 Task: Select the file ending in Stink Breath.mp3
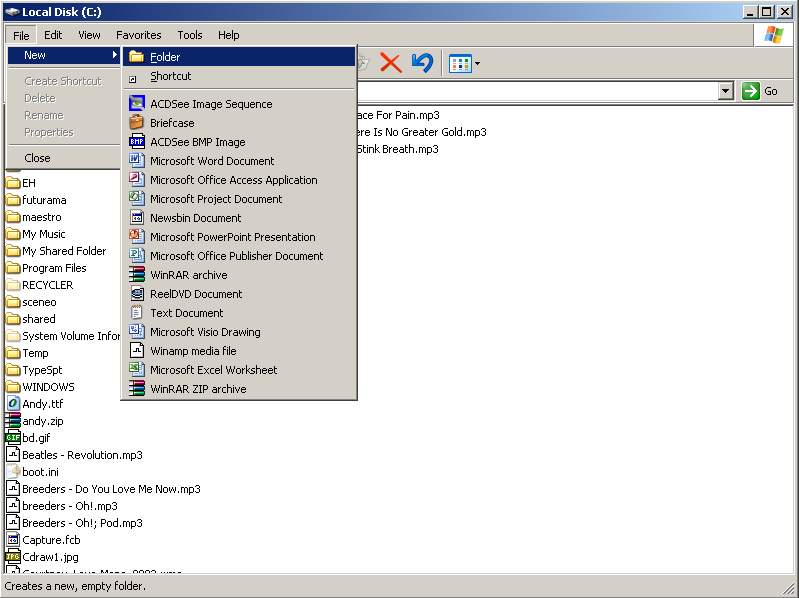pos(398,149)
